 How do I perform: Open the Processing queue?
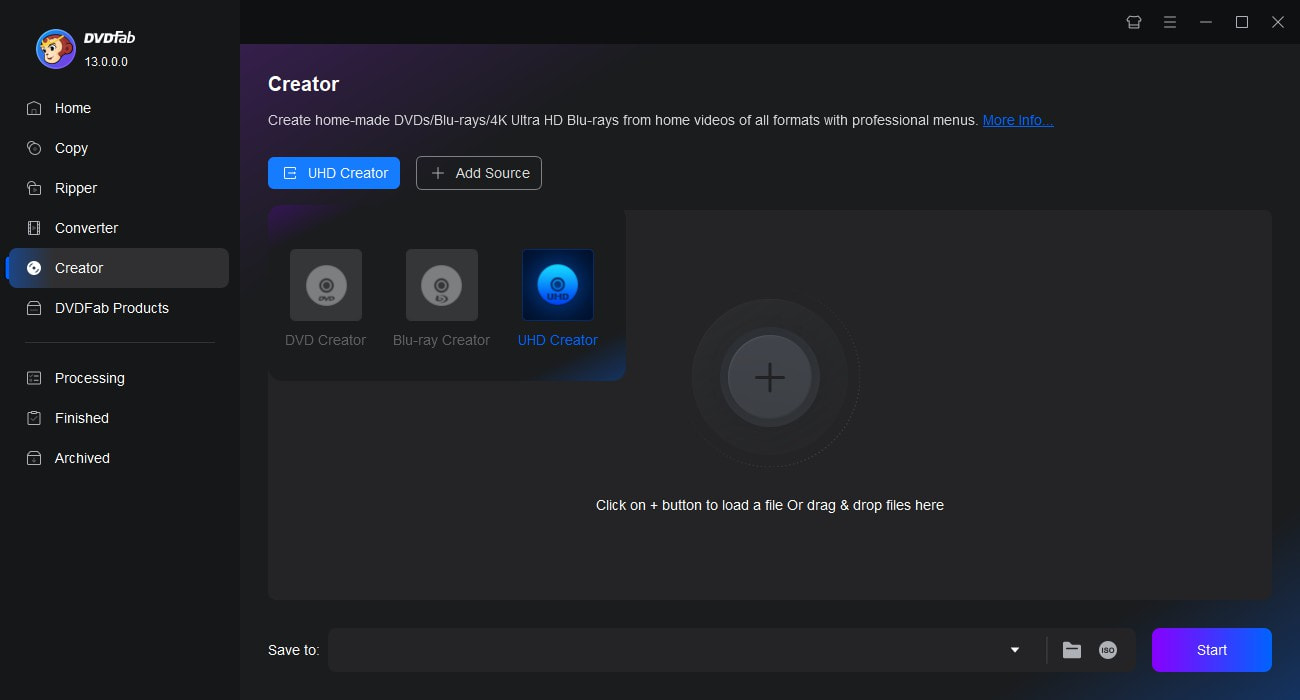[x=89, y=378]
